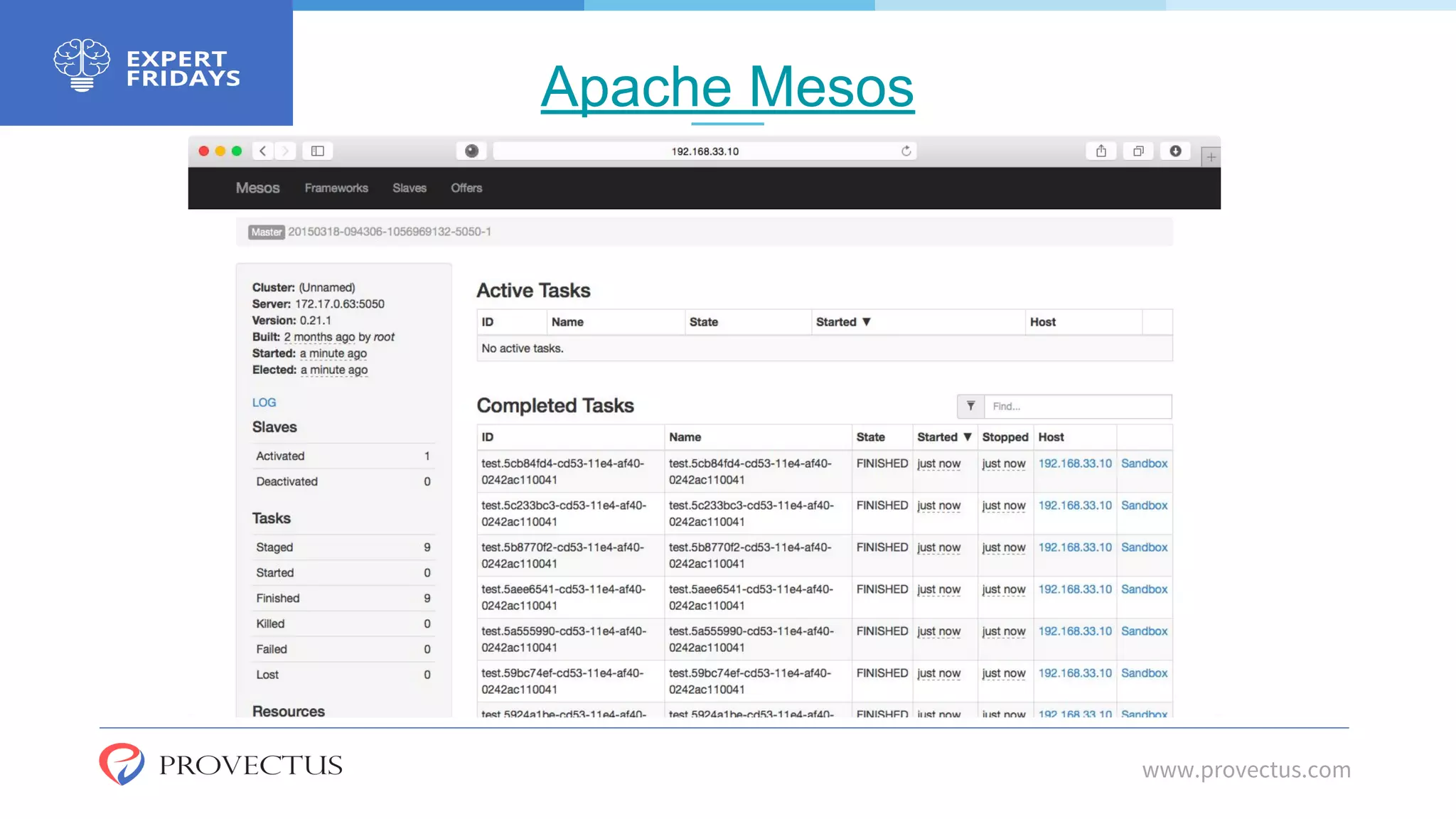
Task: Open host 192.168.33.10 in test.59bc74ef row
Action: point(1075,673)
